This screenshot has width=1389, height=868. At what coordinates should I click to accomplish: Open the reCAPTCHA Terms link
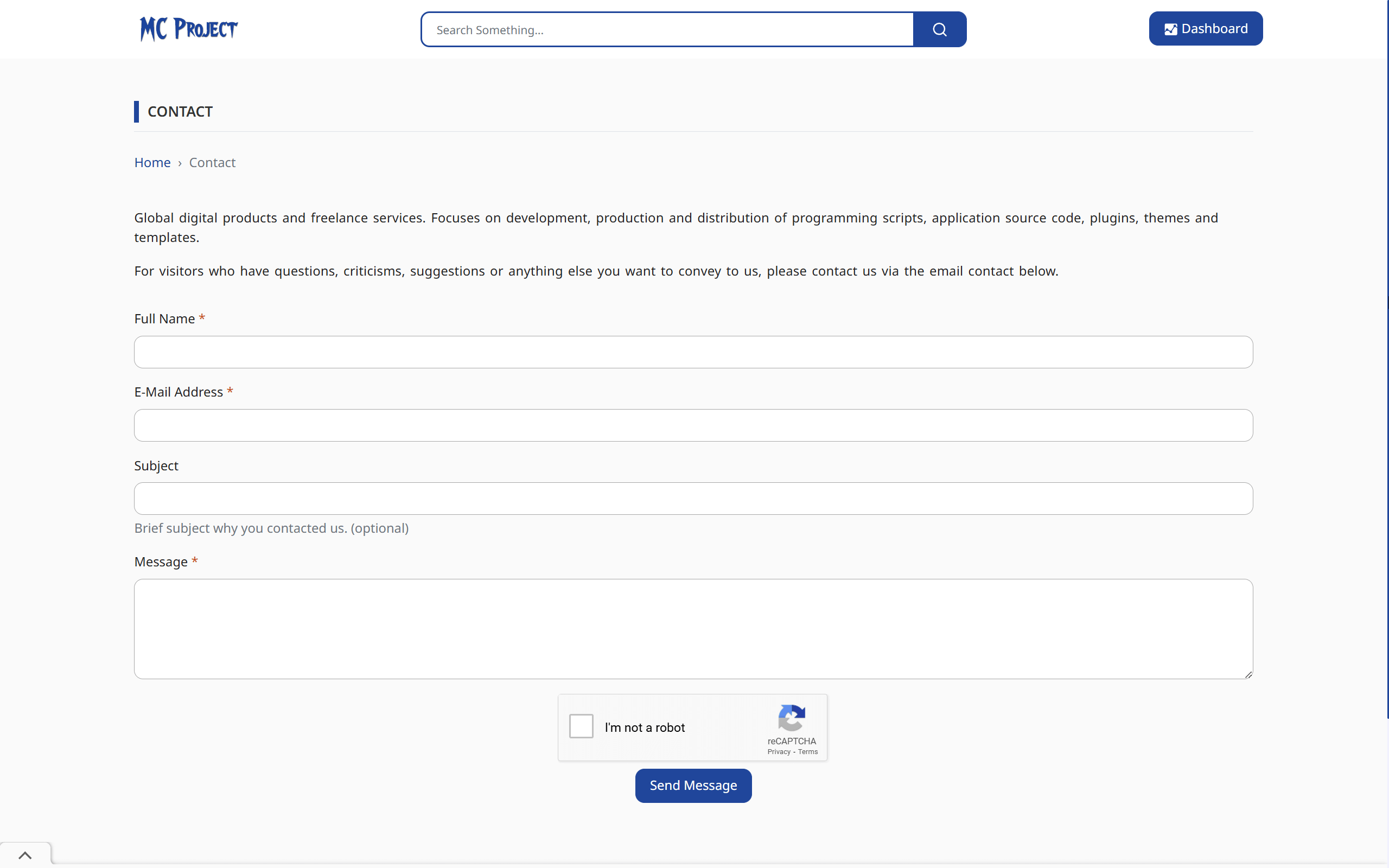(807, 752)
